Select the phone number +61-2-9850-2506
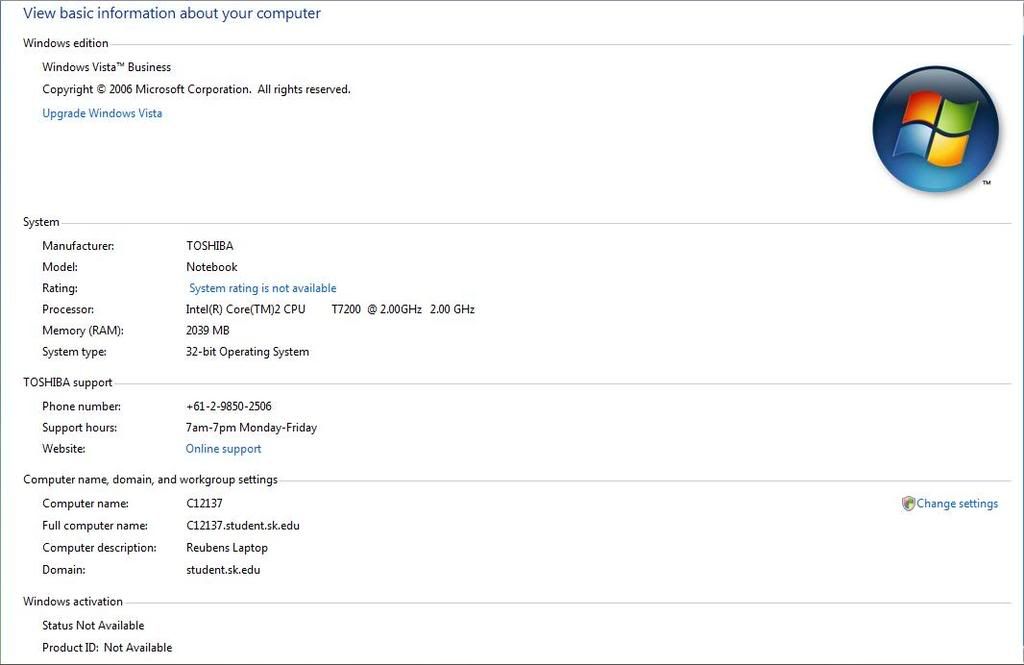1024x665 pixels. tap(229, 406)
